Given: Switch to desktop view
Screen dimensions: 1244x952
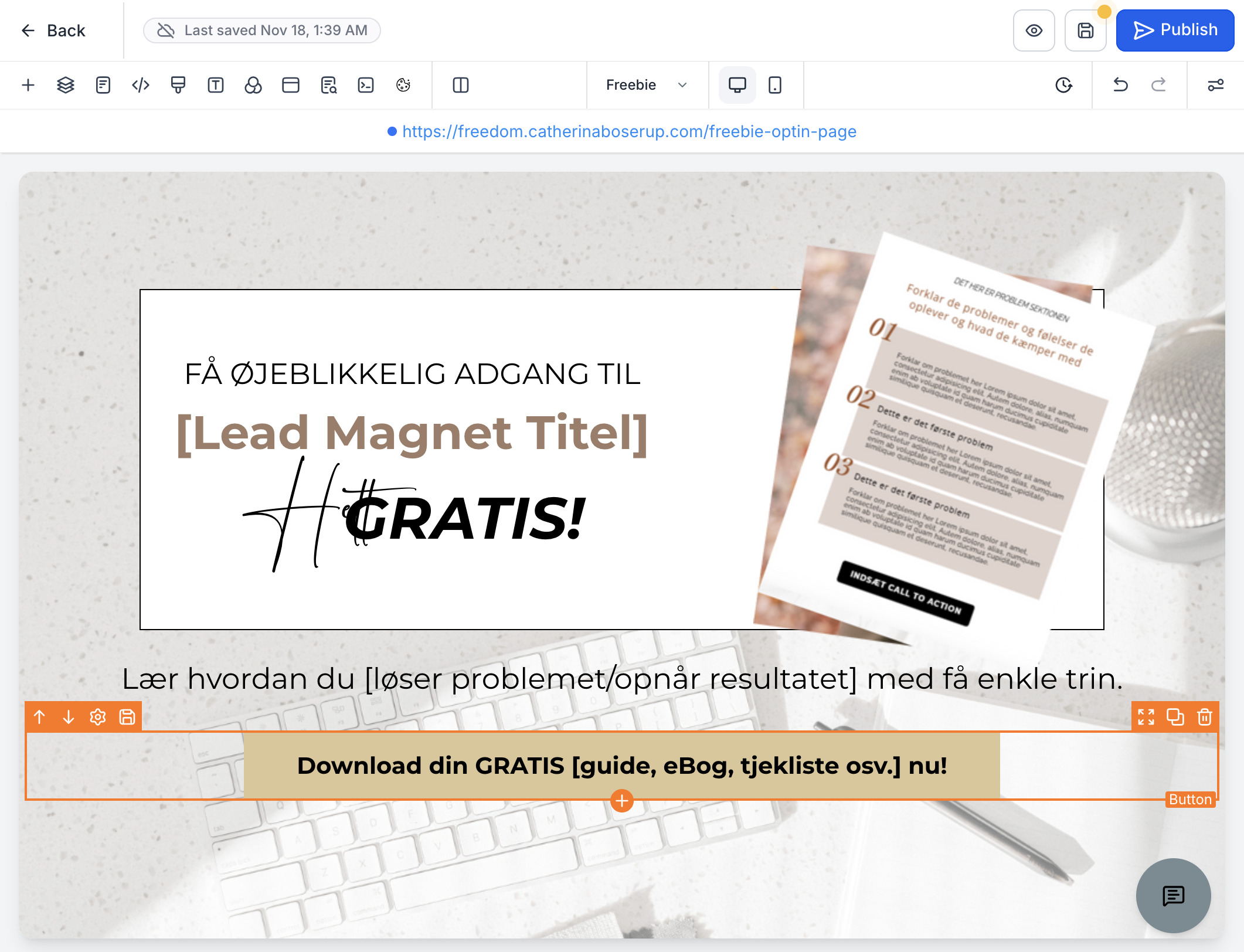Looking at the screenshot, I should click(737, 85).
